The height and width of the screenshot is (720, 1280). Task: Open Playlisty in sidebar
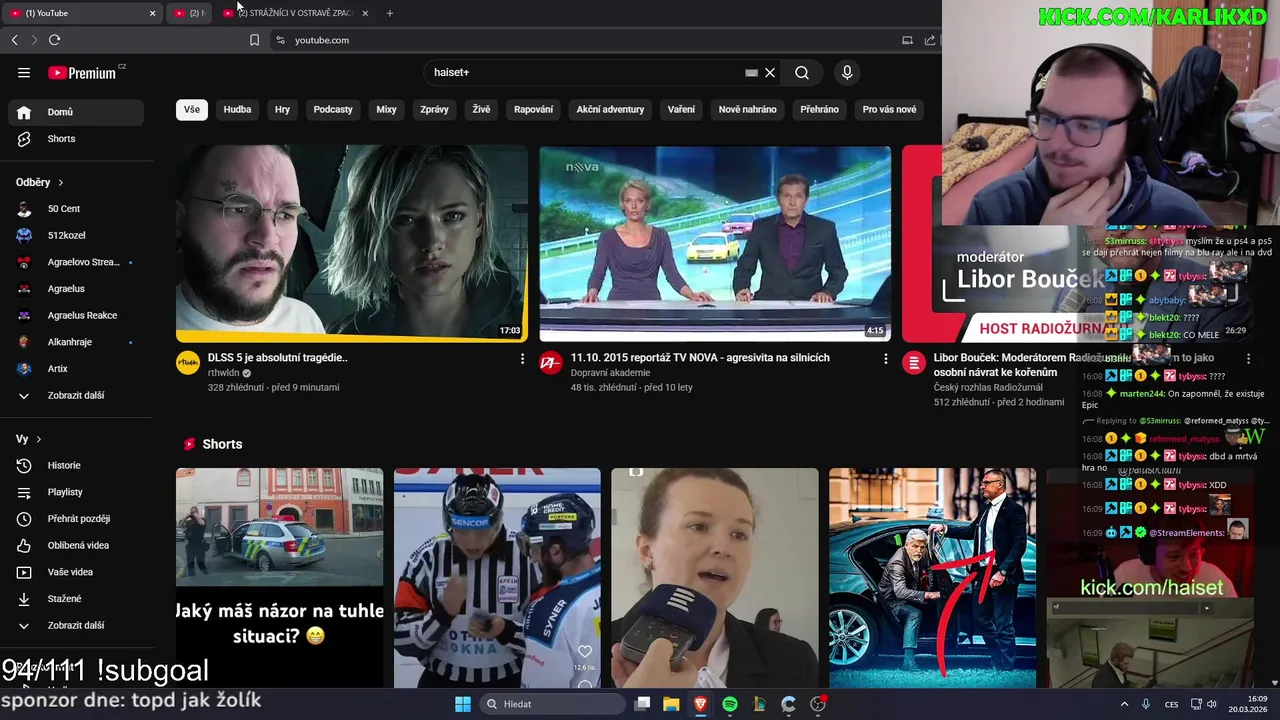[76, 492]
